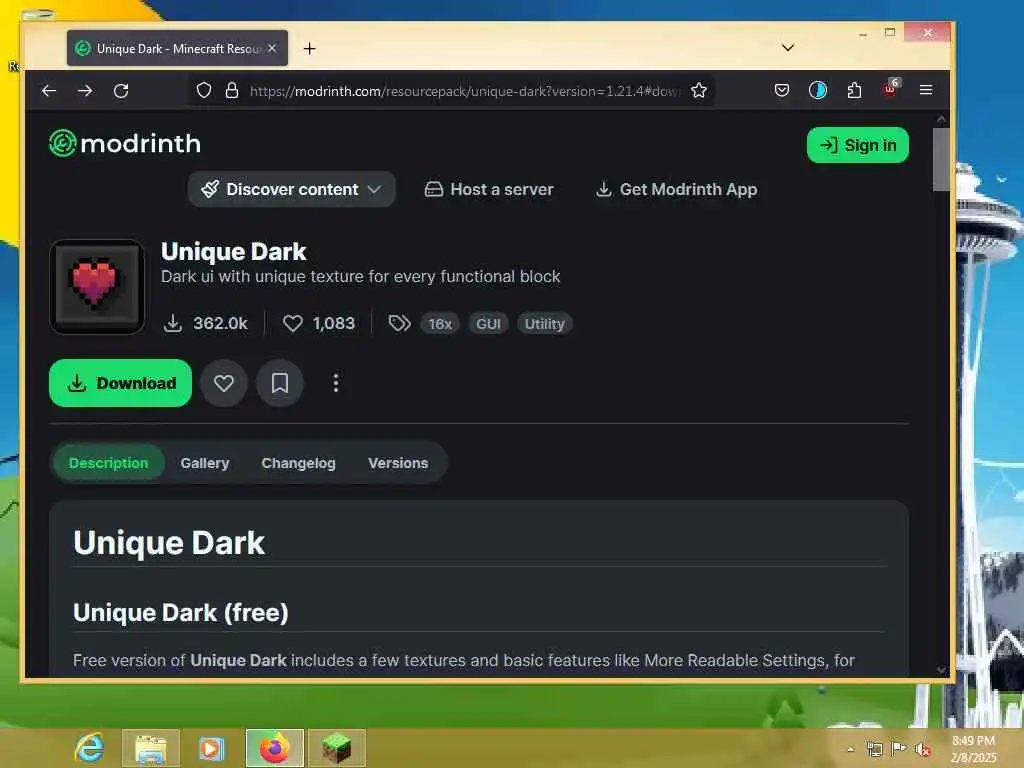Select the GUI tag

[488, 324]
